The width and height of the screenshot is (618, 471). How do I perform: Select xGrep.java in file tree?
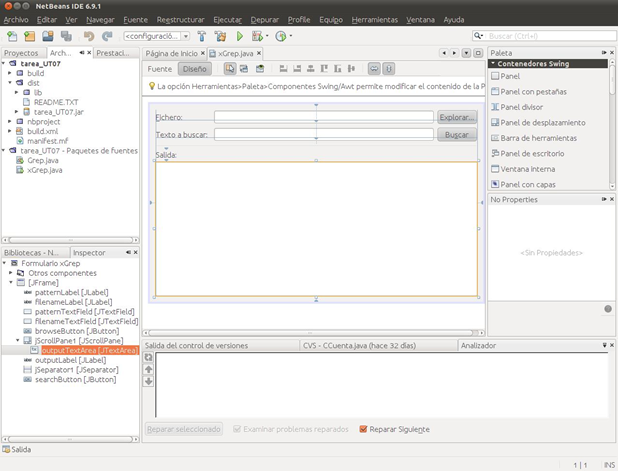[x=45, y=170]
